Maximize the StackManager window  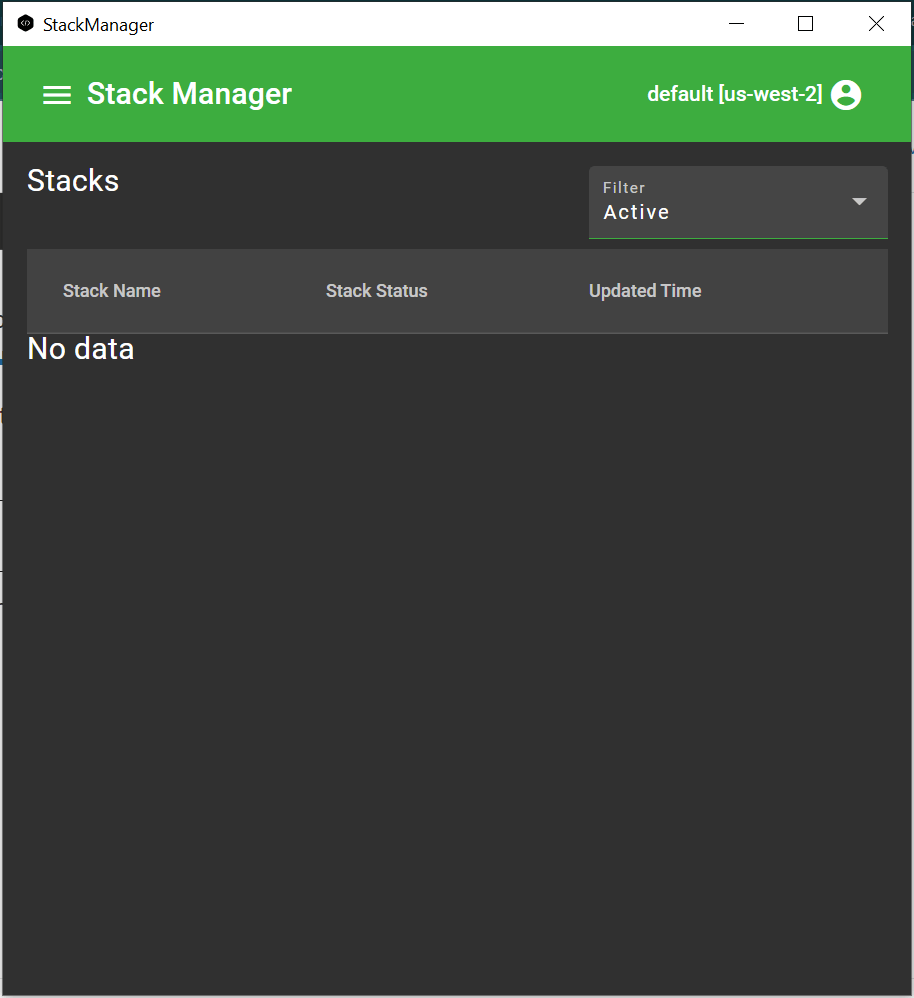[x=805, y=24]
